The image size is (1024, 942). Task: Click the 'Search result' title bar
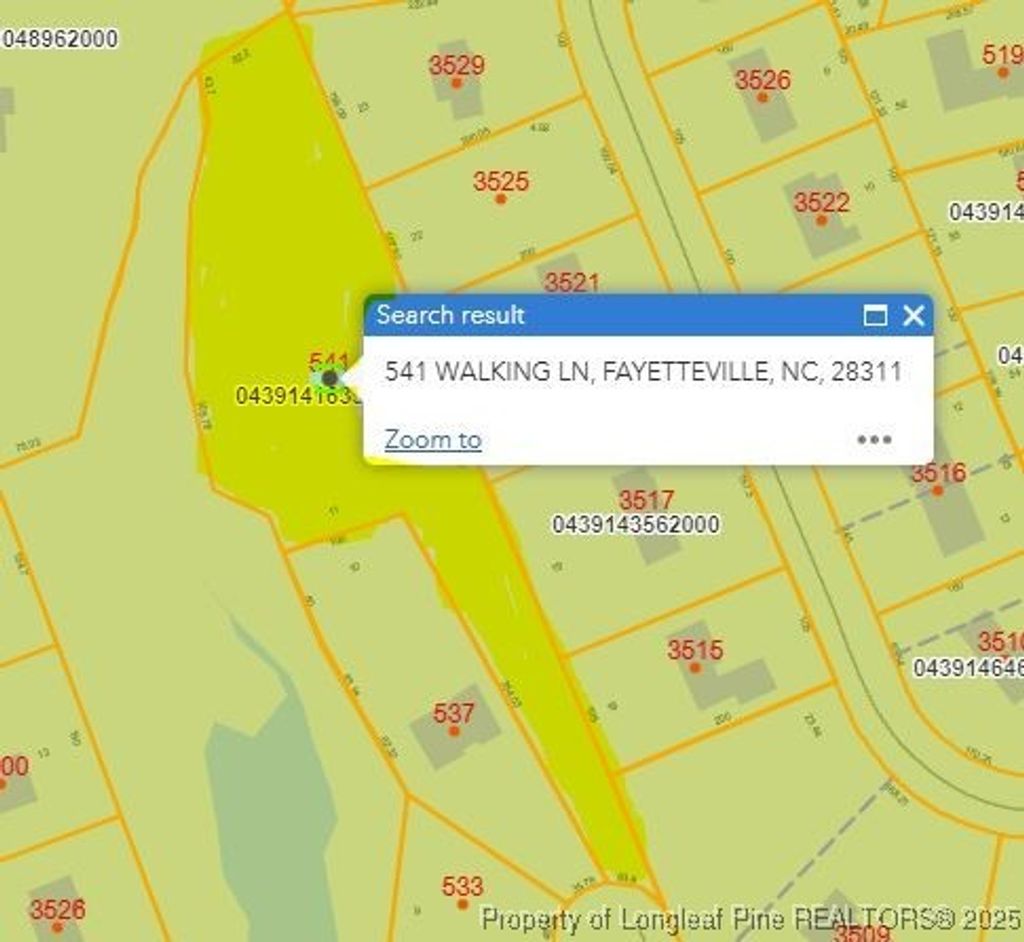click(x=600, y=316)
